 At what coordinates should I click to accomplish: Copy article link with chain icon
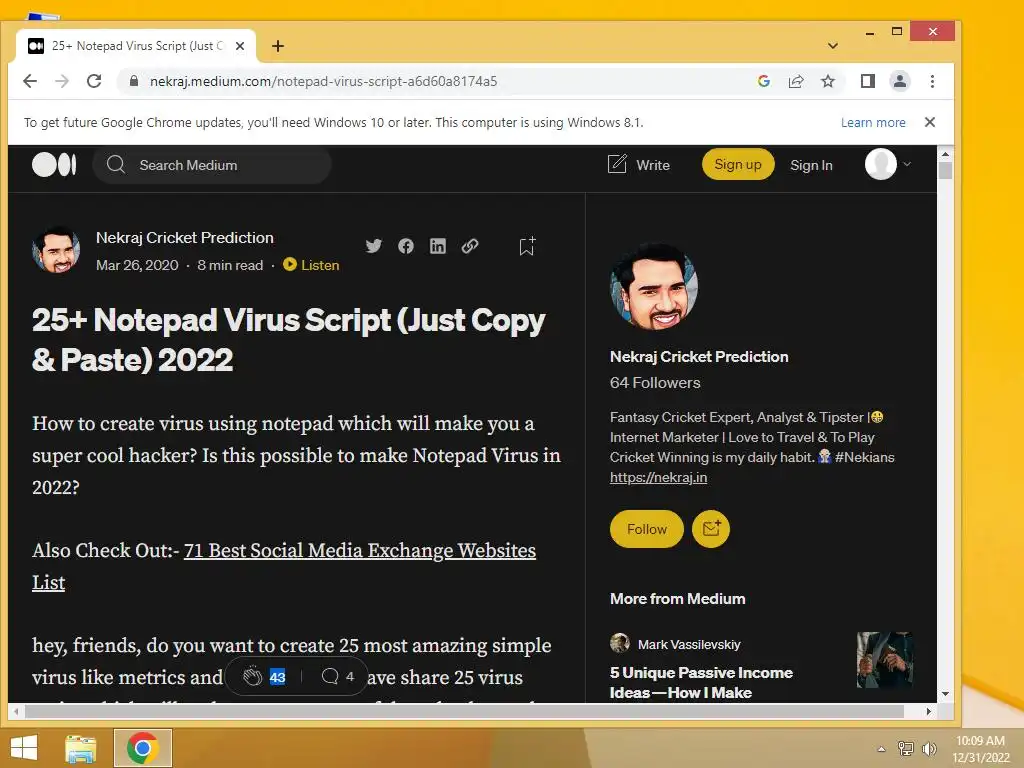coord(470,246)
